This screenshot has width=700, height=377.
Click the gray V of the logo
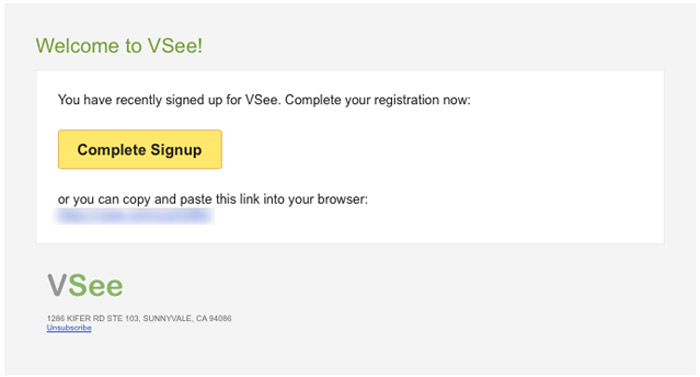click(x=57, y=285)
